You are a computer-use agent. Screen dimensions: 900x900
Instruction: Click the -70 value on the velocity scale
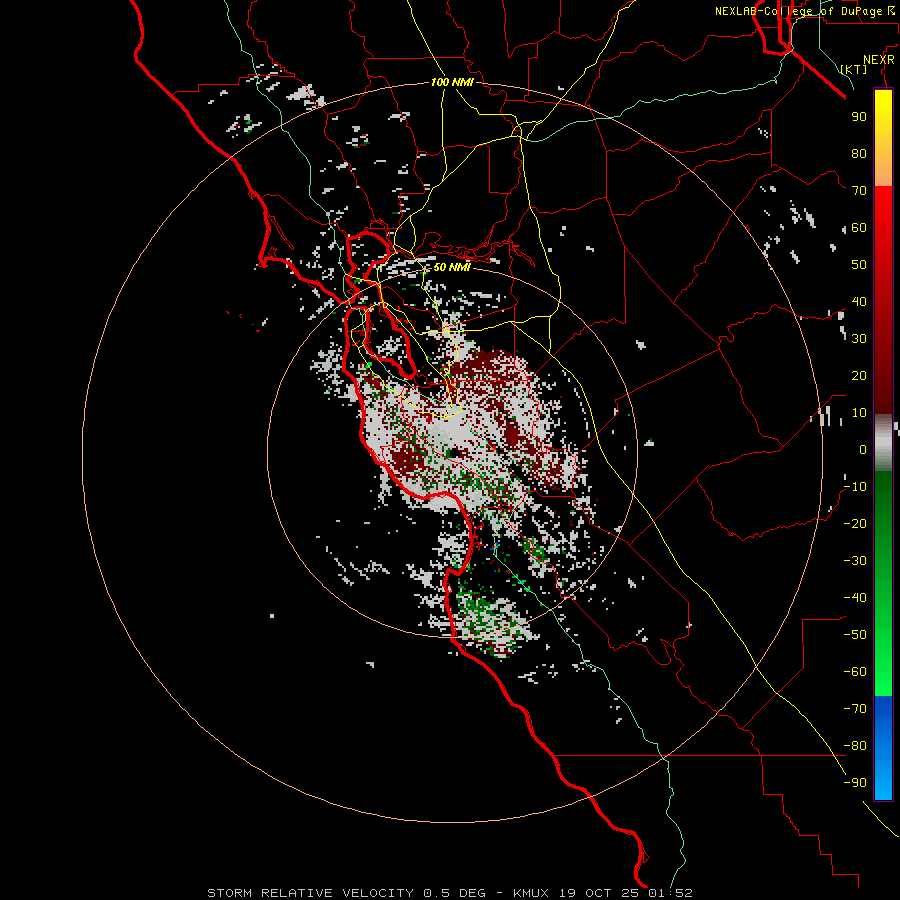(x=855, y=709)
